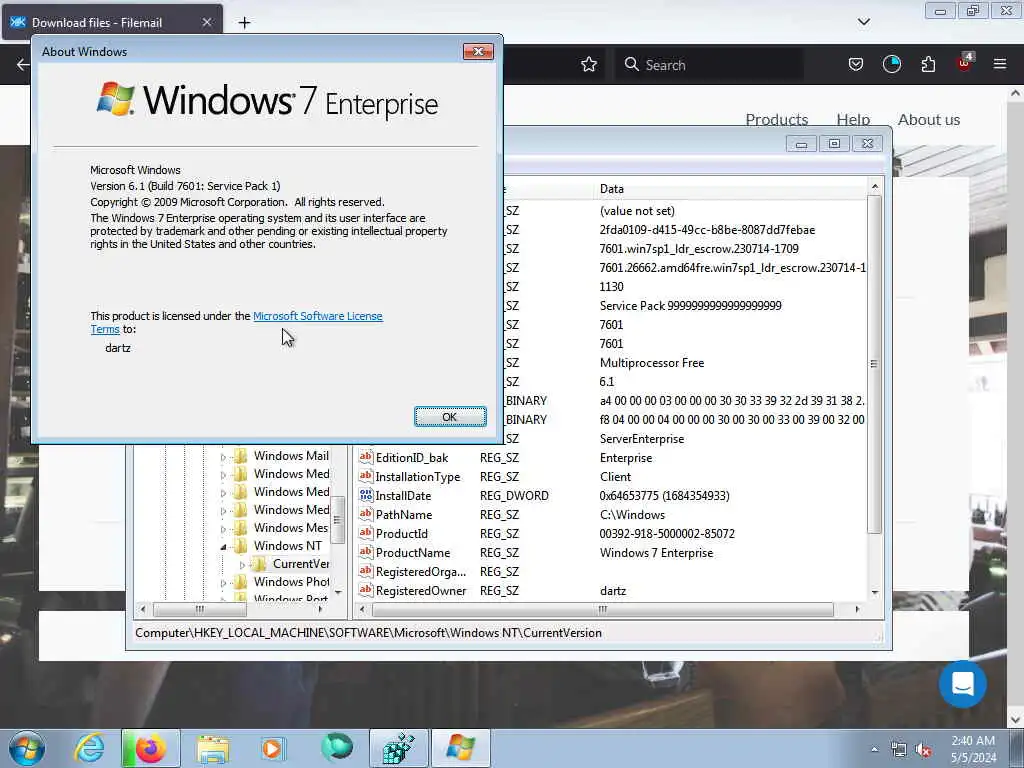The image size is (1024, 768).
Task: Close the Download files - Filemail tab
Action: (207, 22)
